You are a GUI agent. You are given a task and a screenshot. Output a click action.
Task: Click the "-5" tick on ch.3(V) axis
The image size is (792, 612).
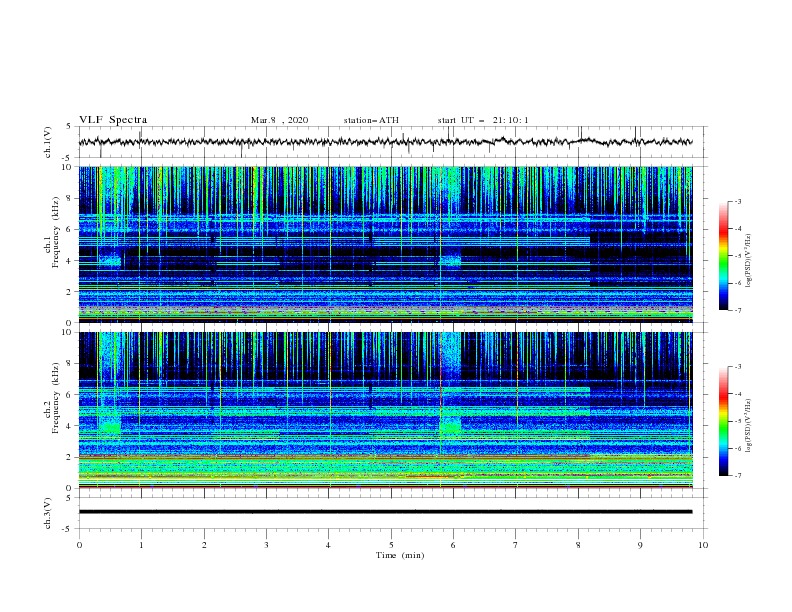68,529
